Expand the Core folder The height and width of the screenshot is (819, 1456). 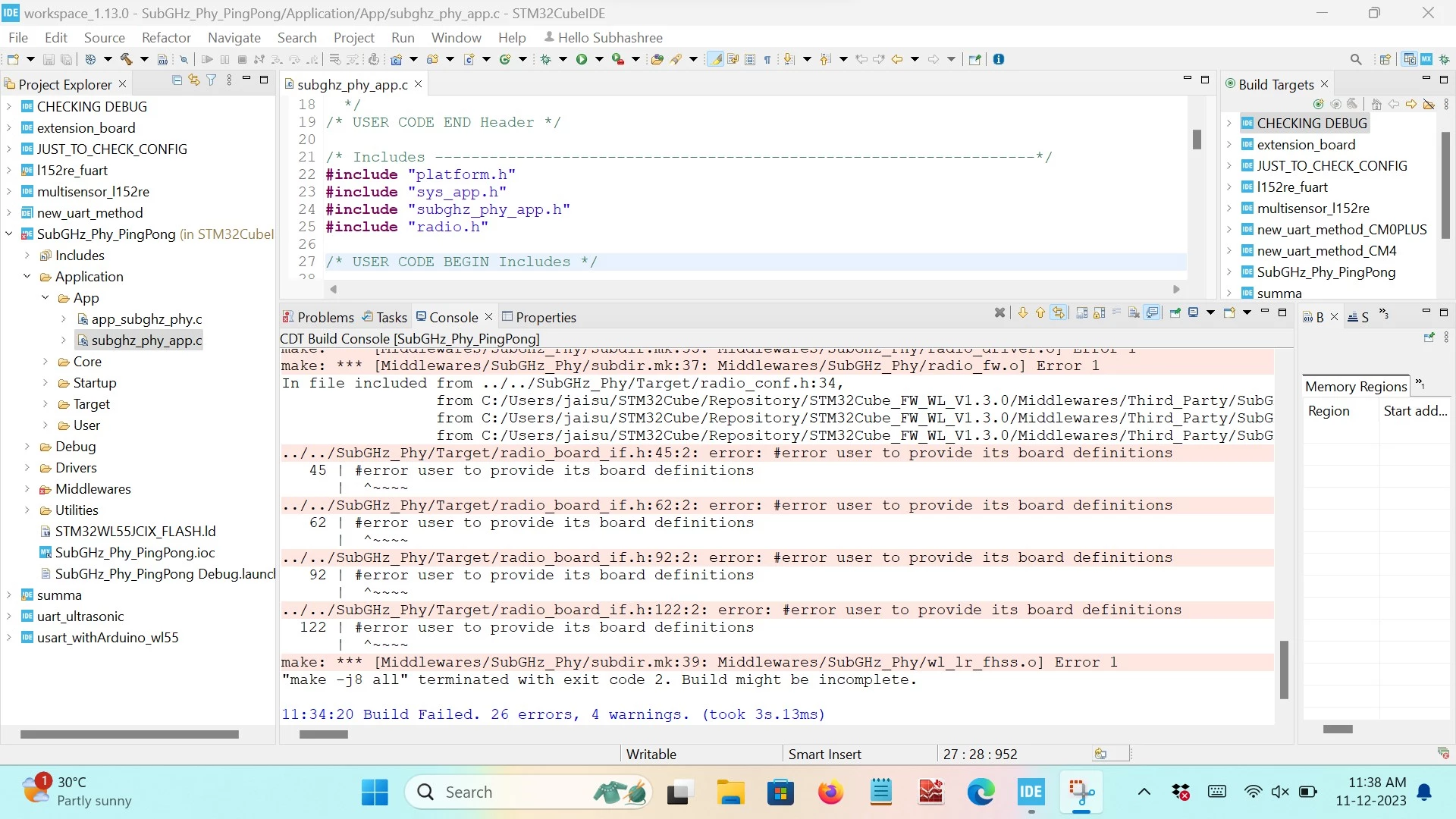coord(45,362)
